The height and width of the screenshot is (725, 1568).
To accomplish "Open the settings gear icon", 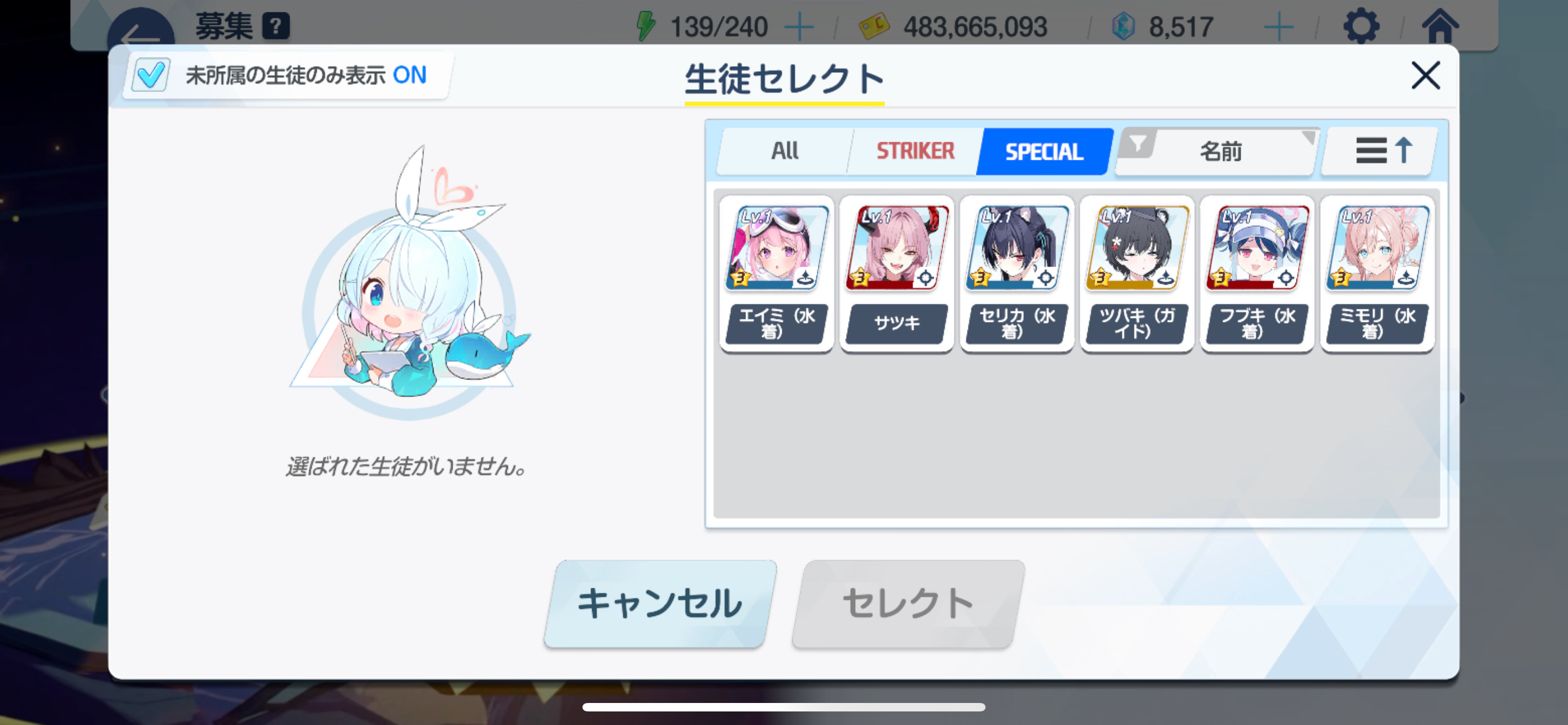I will tap(1361, 25).
